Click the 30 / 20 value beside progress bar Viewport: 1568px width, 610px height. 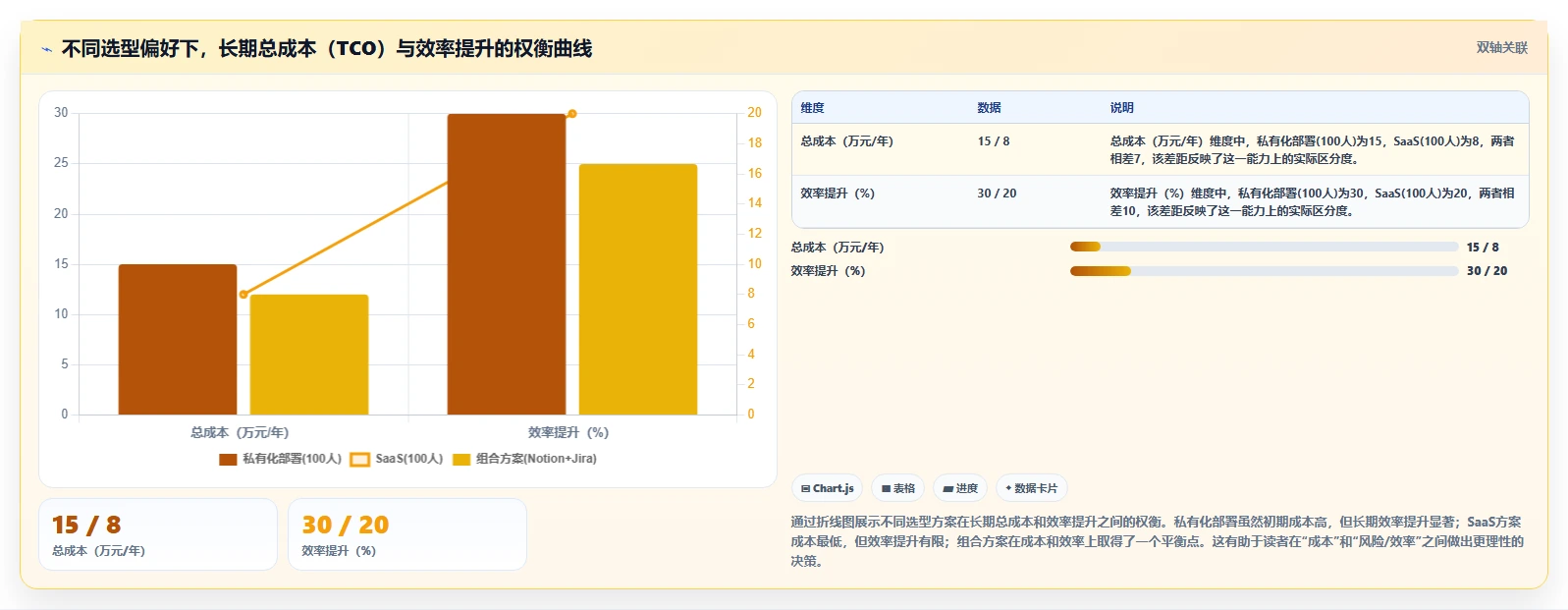1487,271
